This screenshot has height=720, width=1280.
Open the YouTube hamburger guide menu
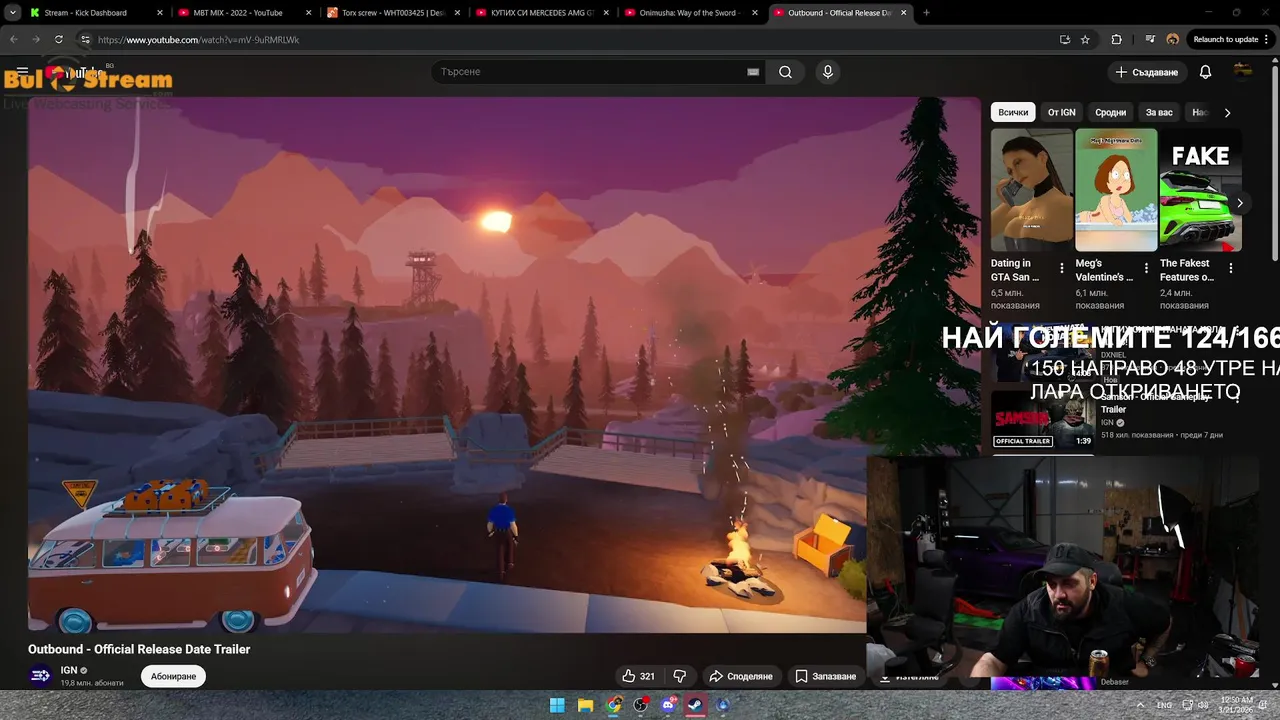(22, 72)
